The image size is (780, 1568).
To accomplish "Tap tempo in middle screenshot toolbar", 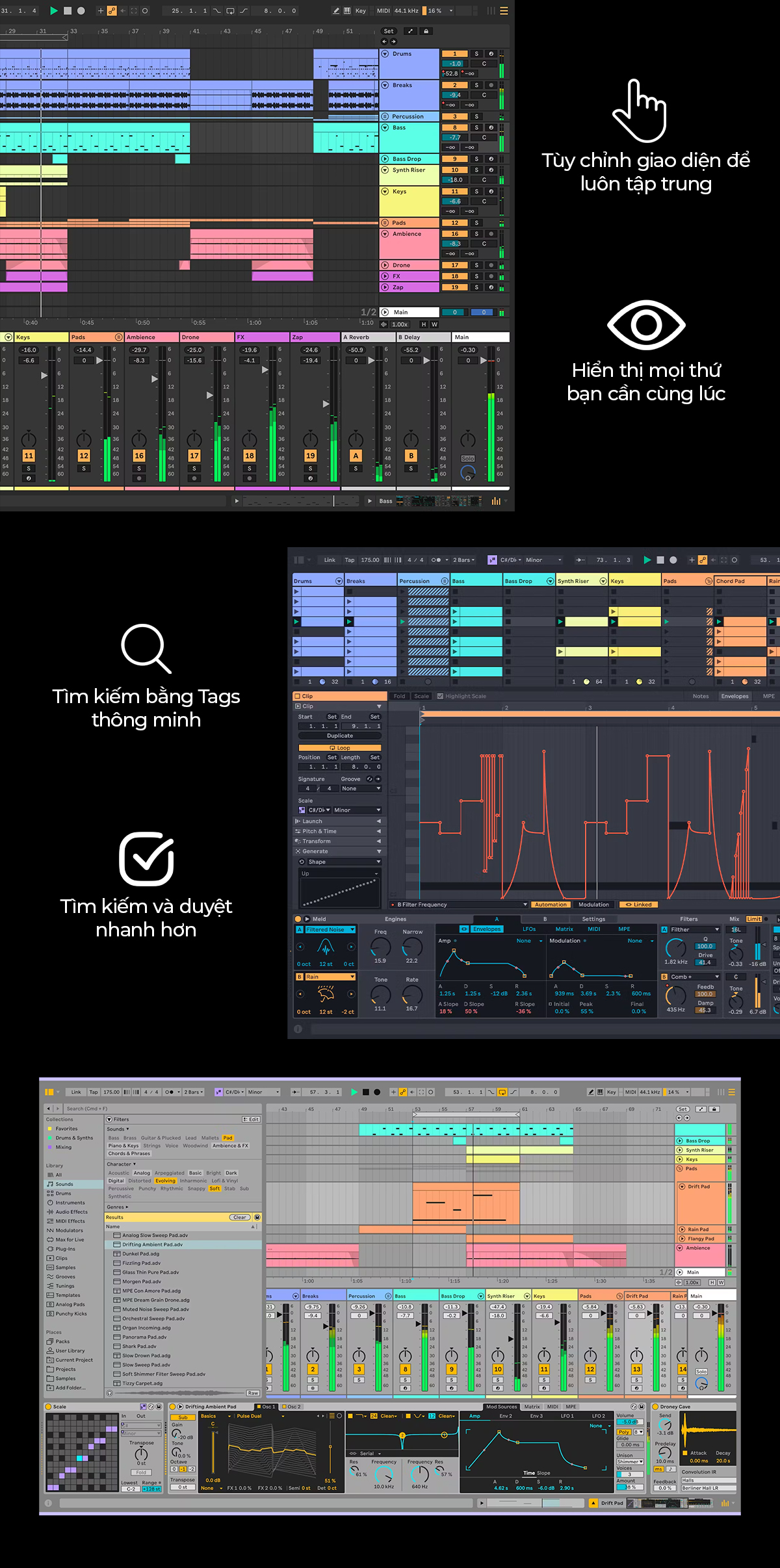I will click(350, 559).
